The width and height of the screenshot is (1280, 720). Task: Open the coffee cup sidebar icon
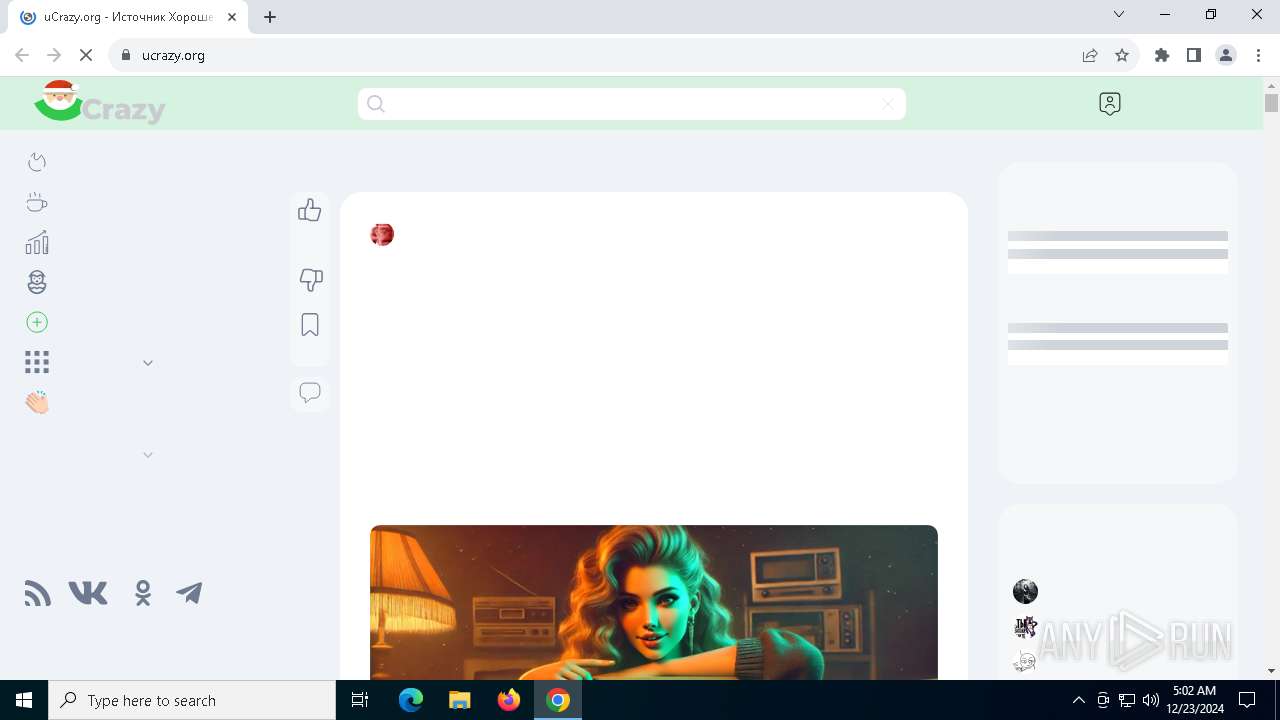(x=37, y=202)
